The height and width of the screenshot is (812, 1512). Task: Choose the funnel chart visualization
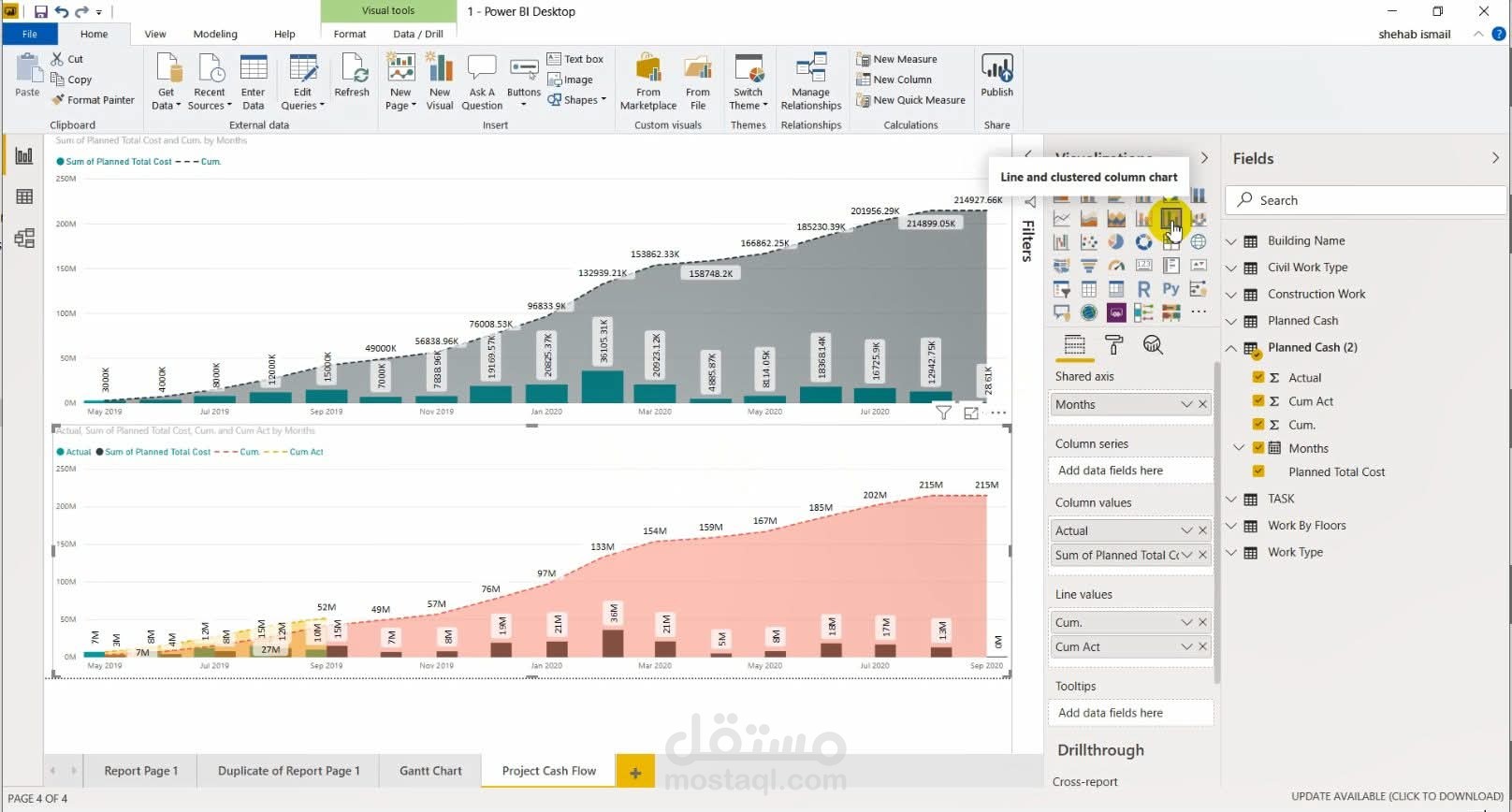click(x=1089, y=266)
